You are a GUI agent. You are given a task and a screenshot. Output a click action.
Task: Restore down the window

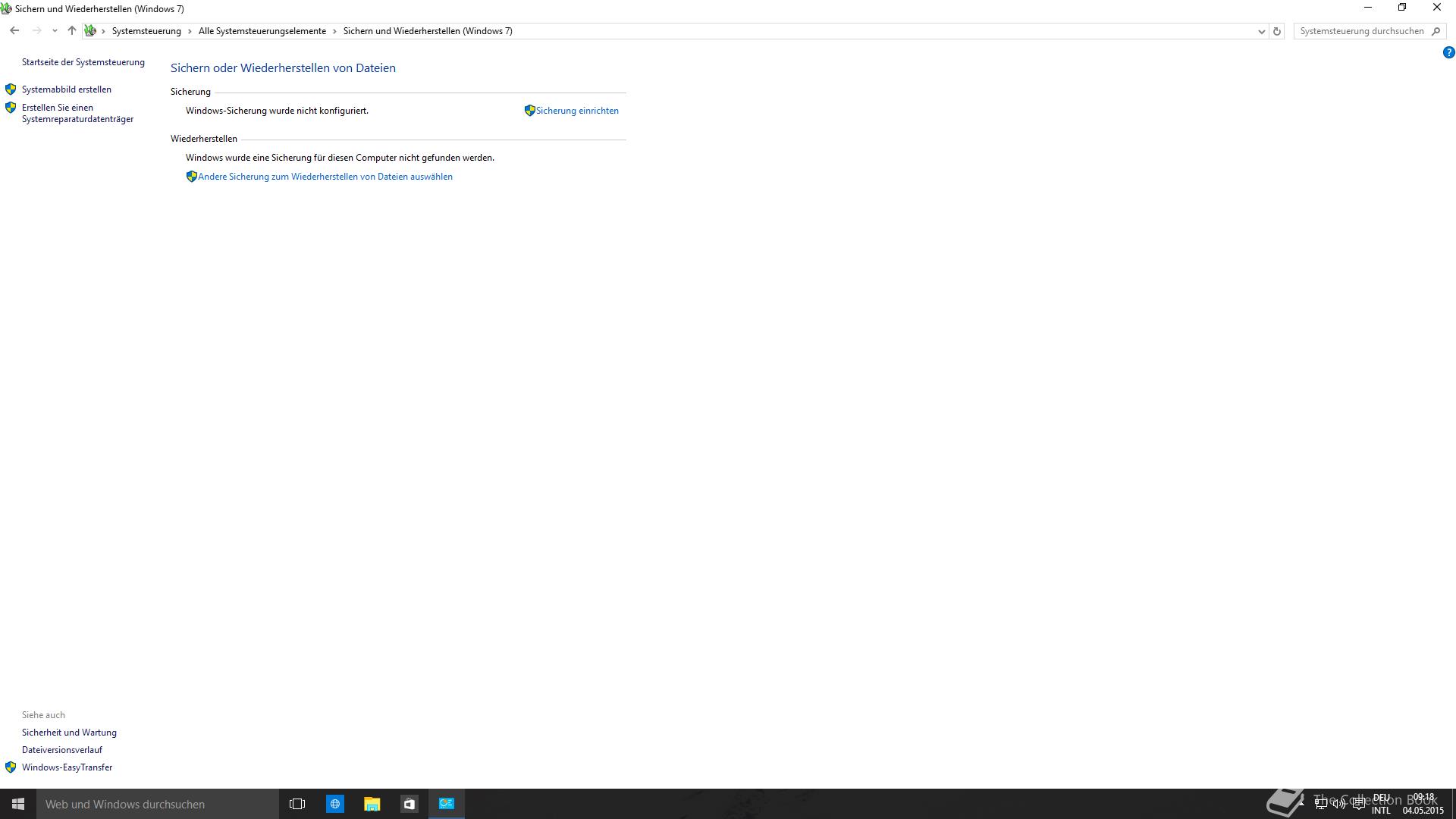(1402, 8)
